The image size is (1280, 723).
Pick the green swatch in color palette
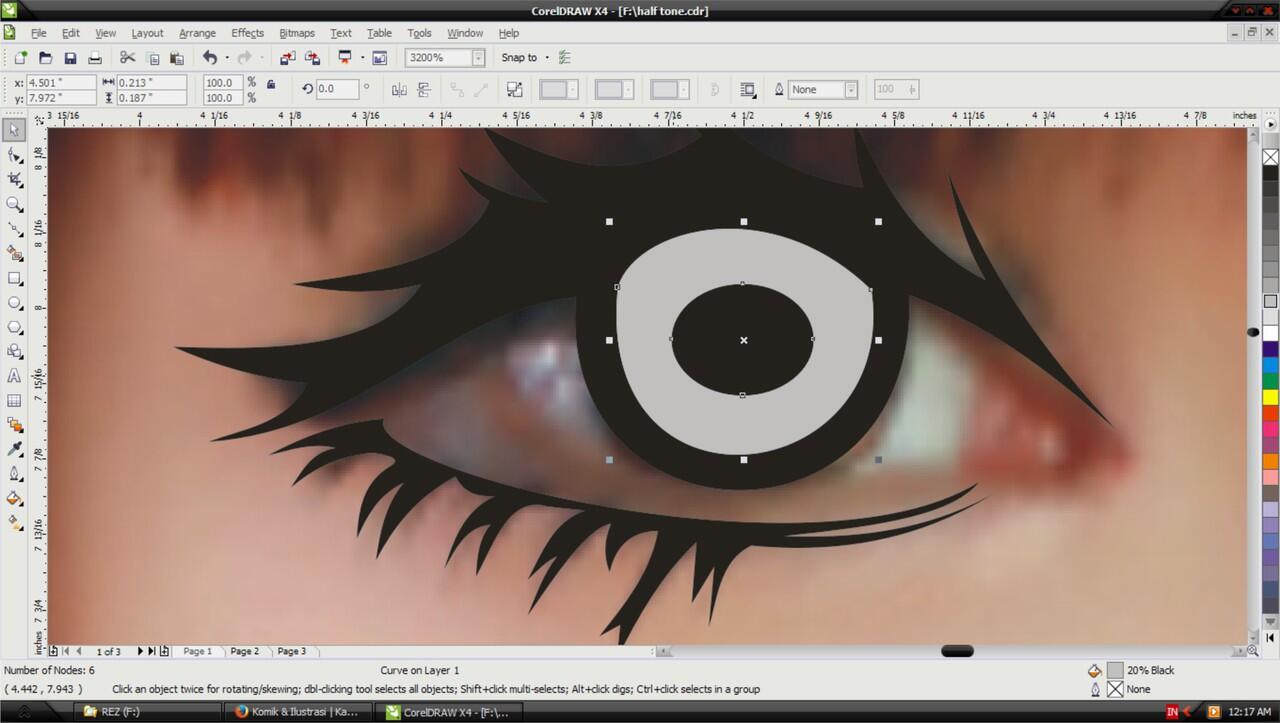1270,381
